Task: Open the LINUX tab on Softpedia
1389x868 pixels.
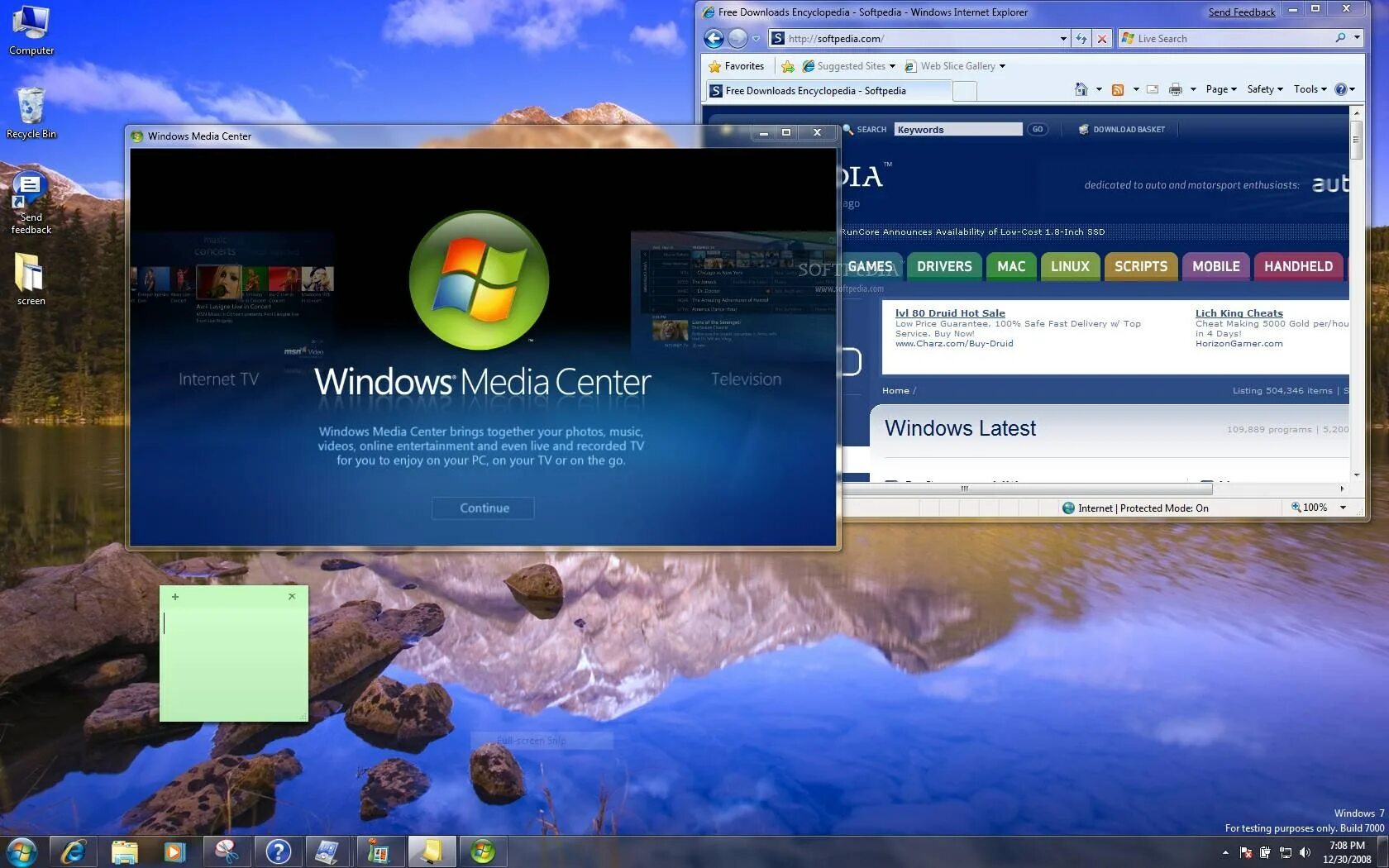Action: [x=1070, y=266]
